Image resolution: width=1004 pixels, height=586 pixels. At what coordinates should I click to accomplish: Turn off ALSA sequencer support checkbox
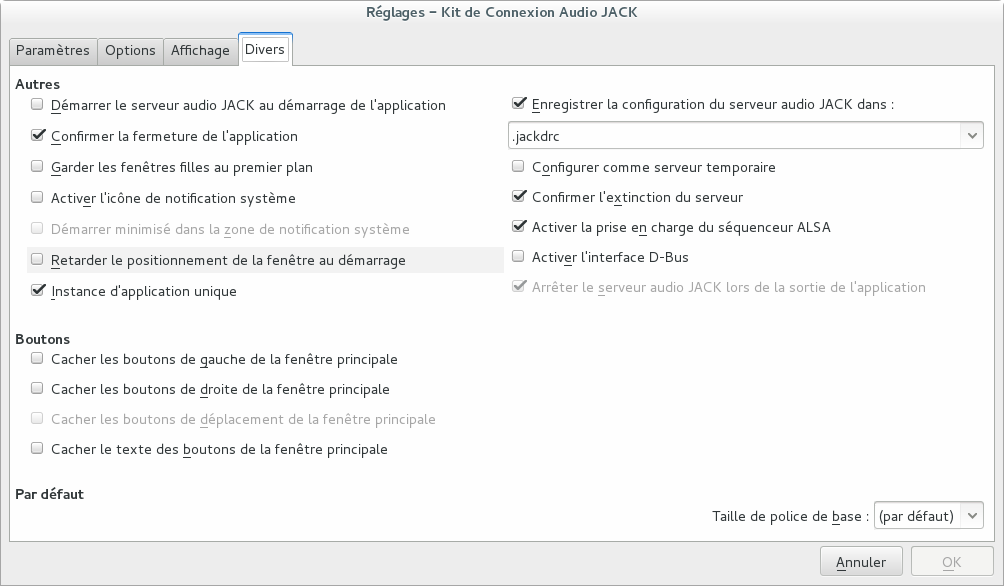(x=519, y=227)
